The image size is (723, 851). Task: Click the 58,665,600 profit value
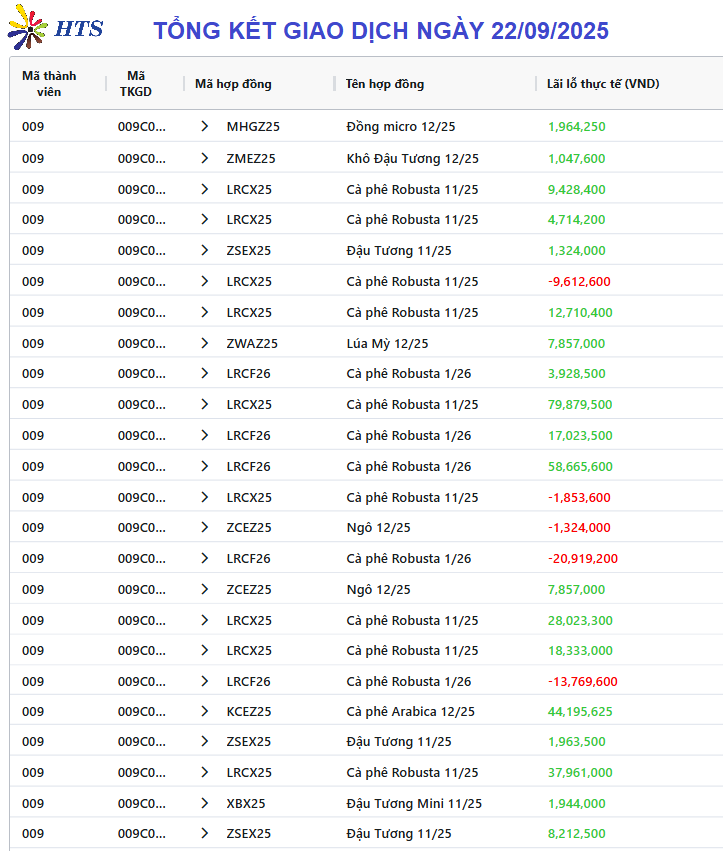point(580,467)
